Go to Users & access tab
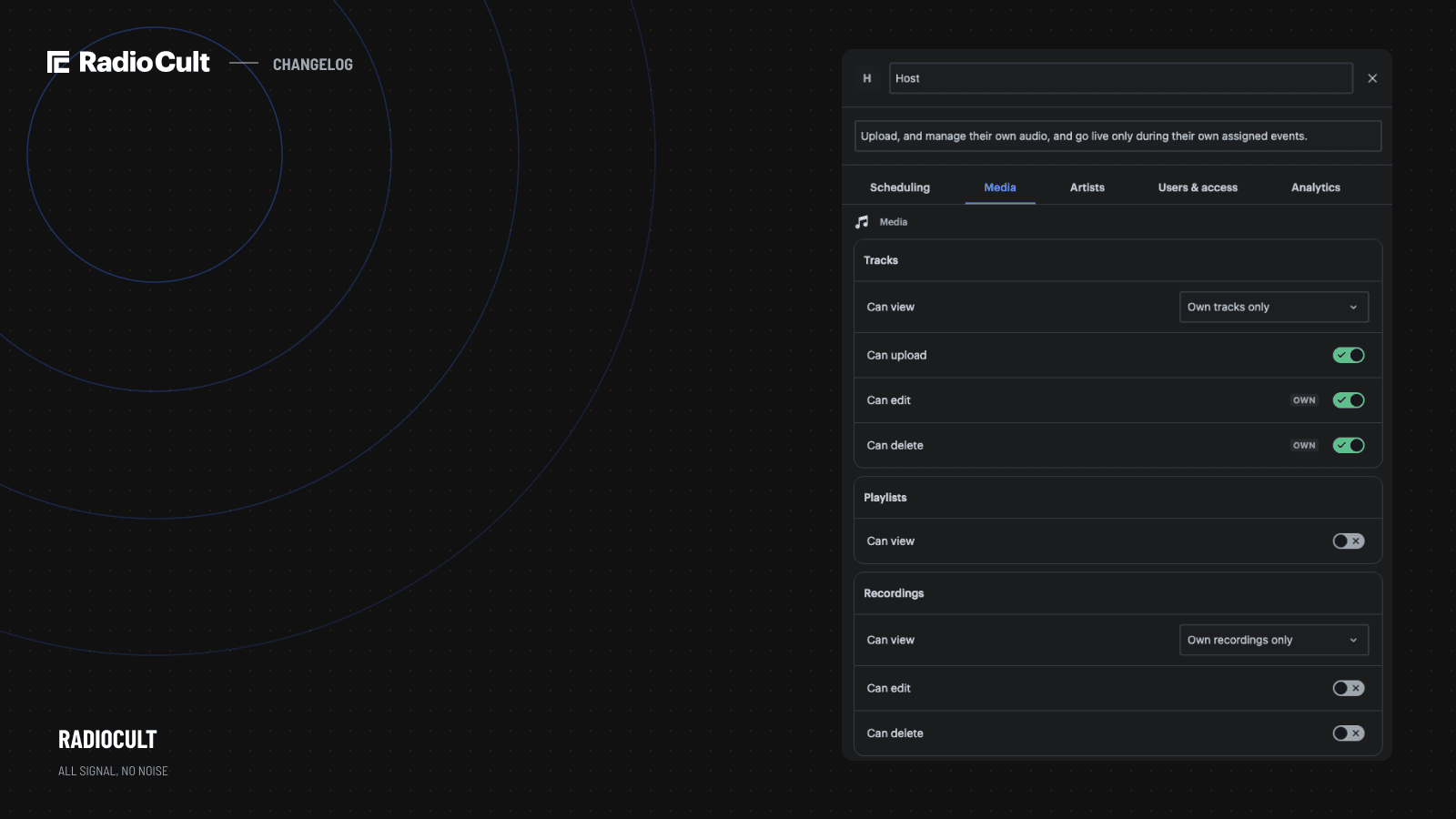 [1198, 187]
